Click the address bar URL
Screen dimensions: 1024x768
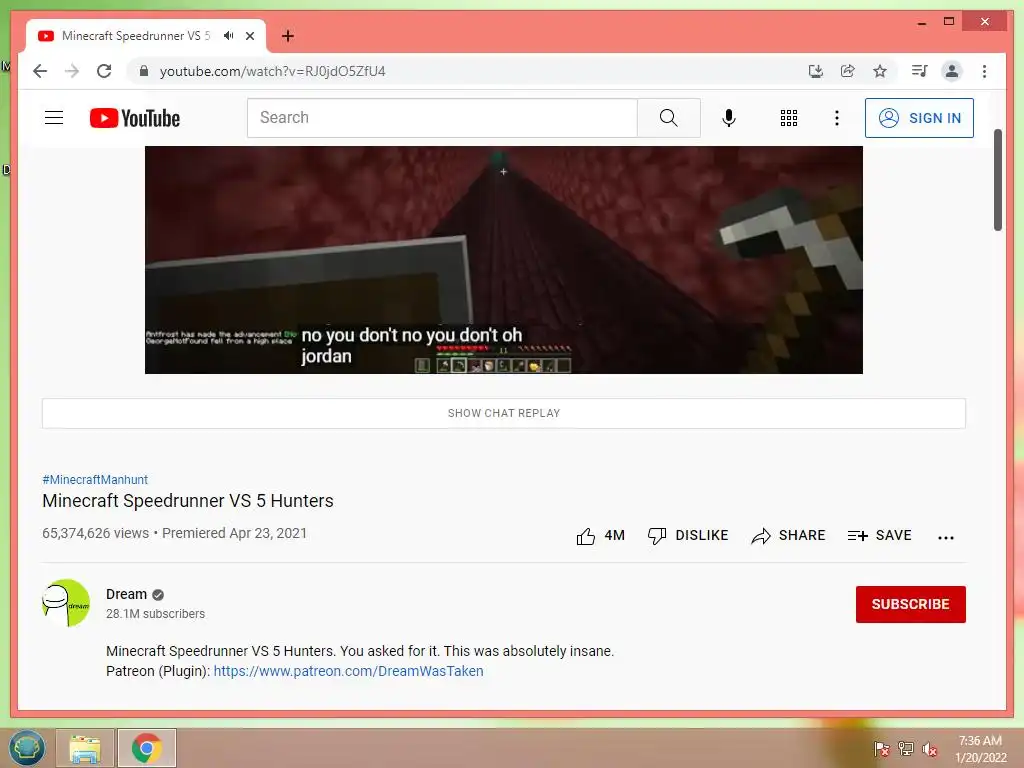pos(272,71)
